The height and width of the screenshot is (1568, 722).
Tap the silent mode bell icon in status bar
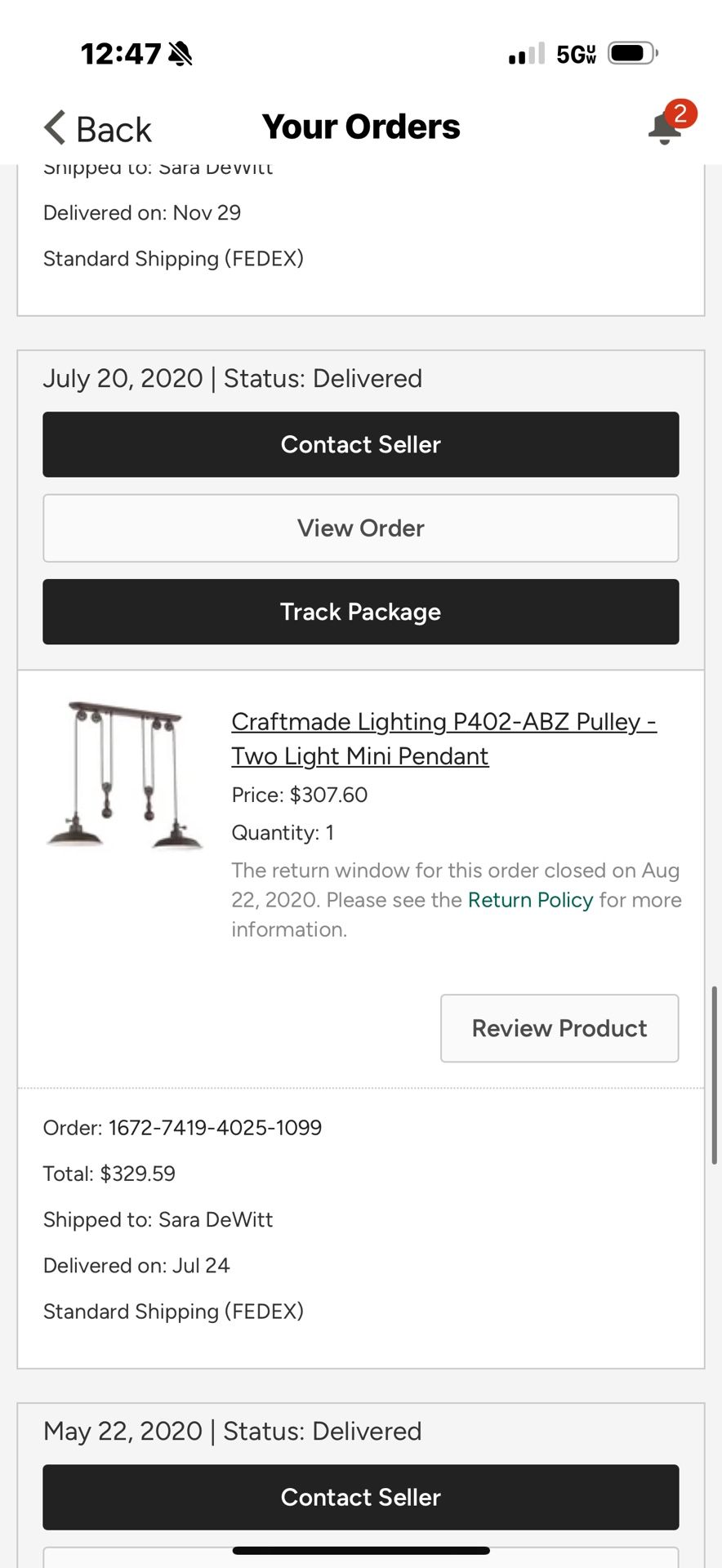[180, 54]
